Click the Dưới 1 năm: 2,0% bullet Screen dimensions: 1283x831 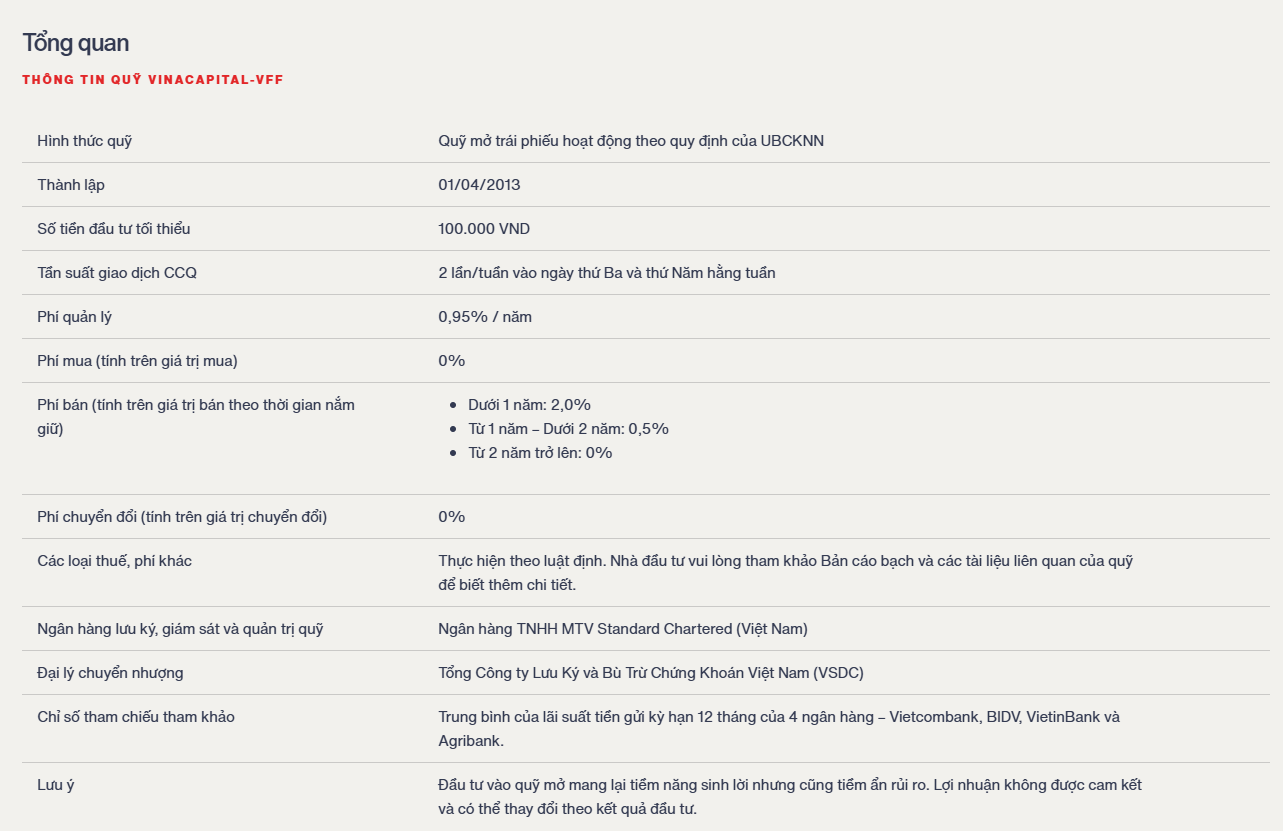(529, 405)
